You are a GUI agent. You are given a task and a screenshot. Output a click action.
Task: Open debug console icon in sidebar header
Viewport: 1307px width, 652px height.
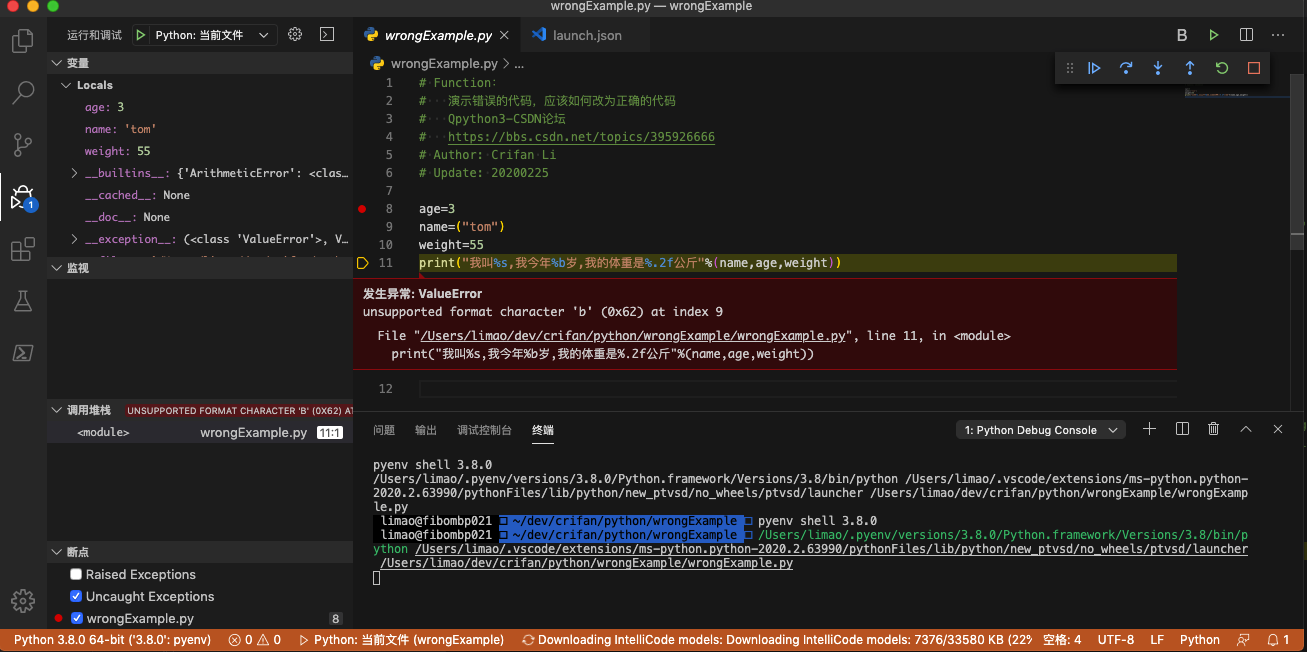tap(327, 35)
